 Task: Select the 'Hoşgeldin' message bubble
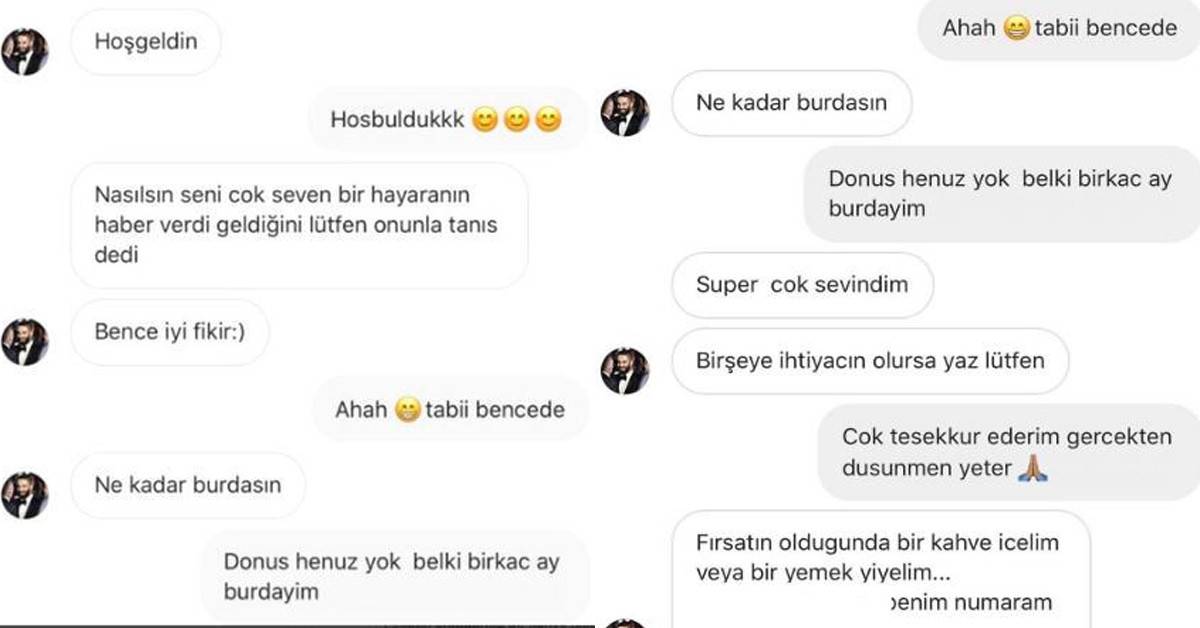pos(146,43)
